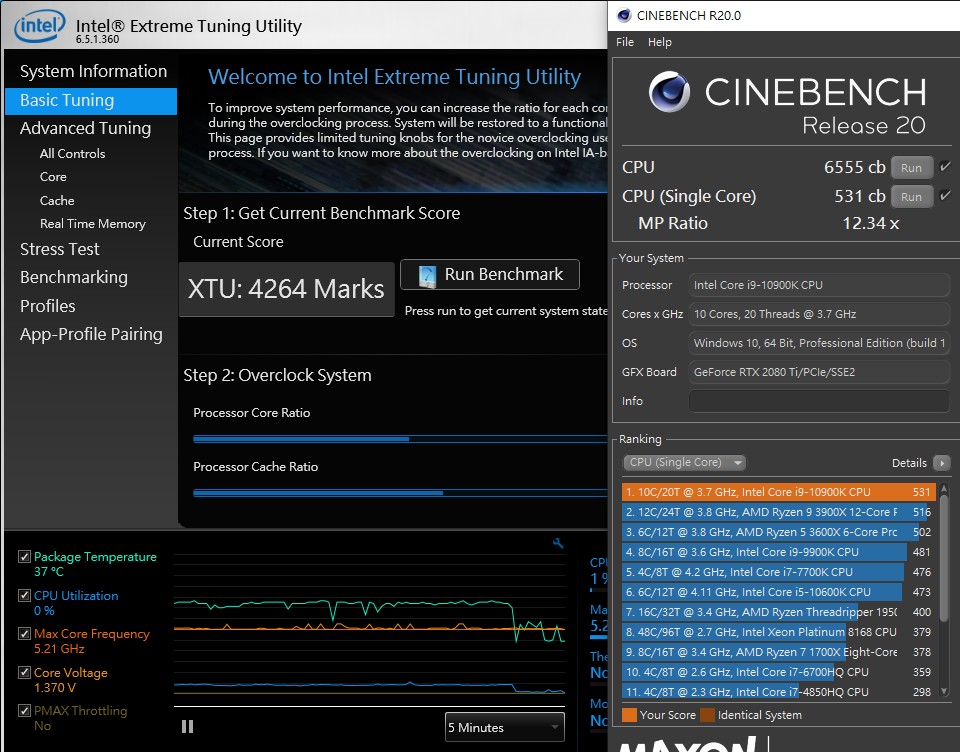The width and height of the screenshot is (960, 752).
Task: Switch to the Benchmarking page
Action: (x=73, y=277)
